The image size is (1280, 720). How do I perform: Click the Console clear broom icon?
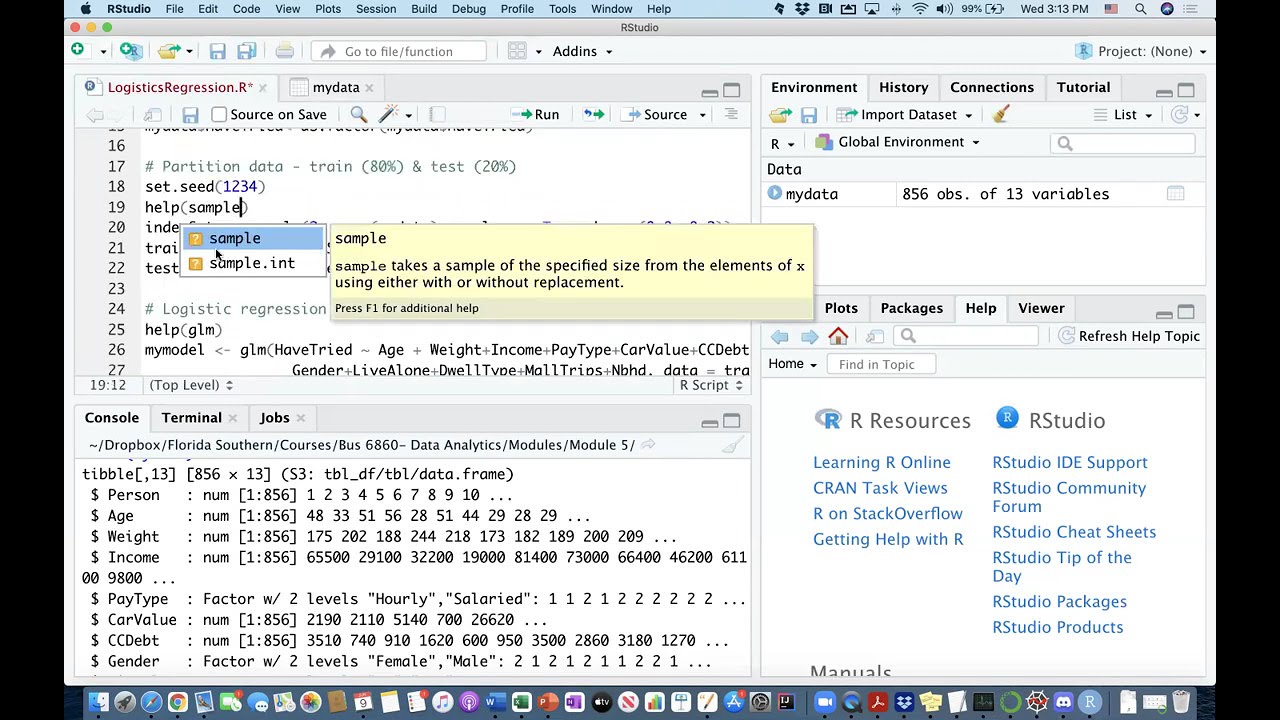click(732, 445)
